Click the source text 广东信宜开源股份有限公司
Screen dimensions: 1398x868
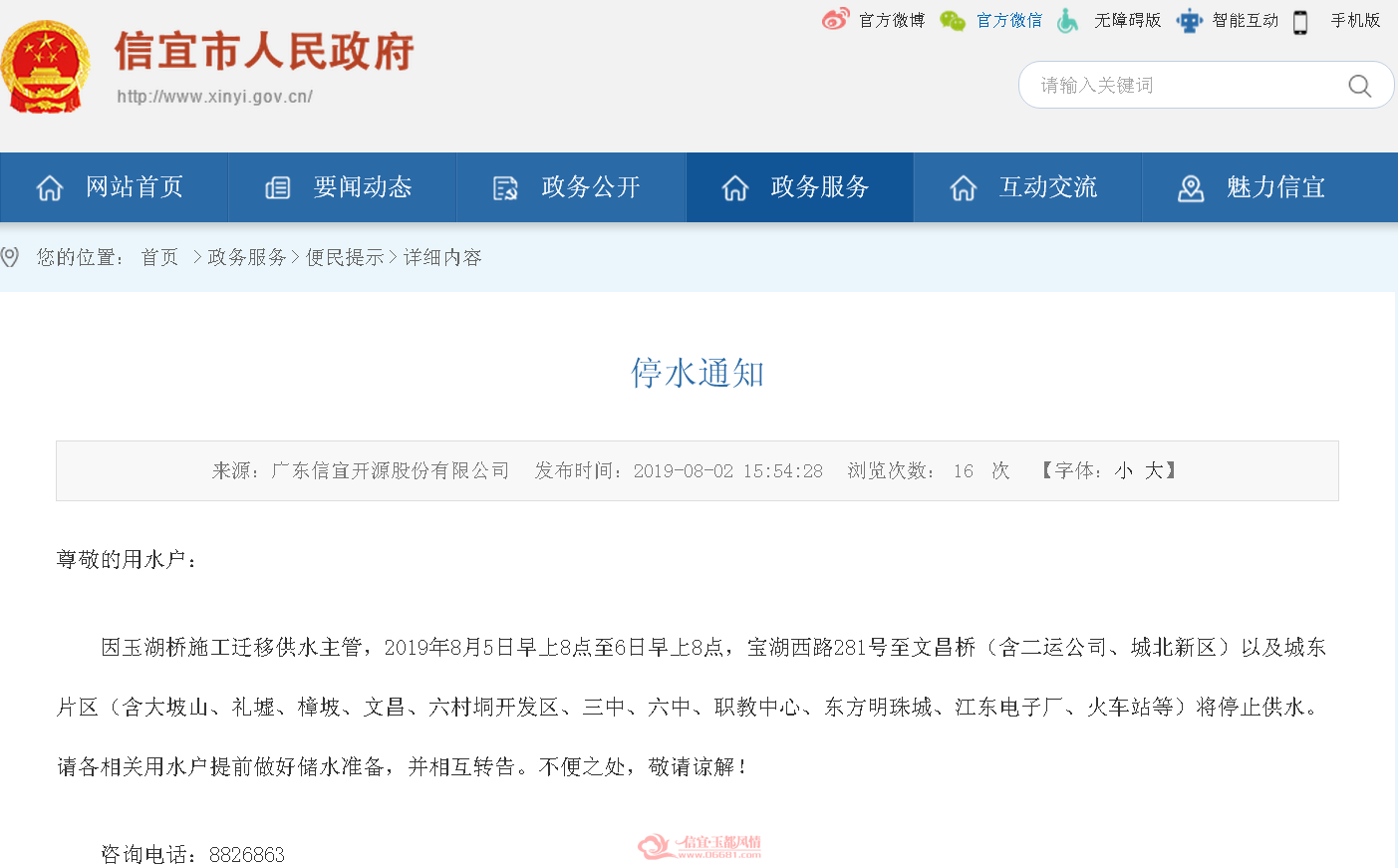[391, 470]
